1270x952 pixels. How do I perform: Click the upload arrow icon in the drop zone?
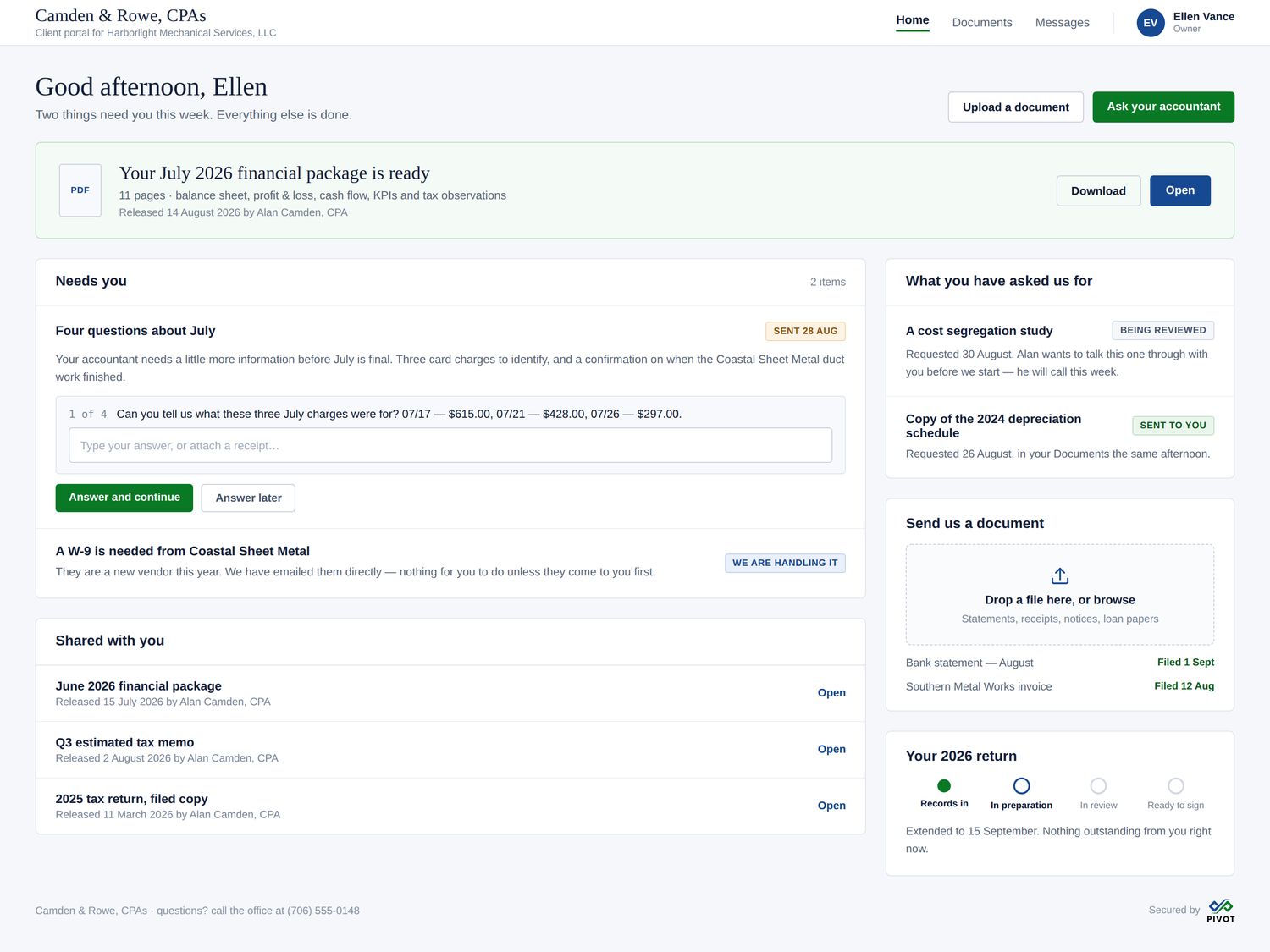tap(1059, 576)
